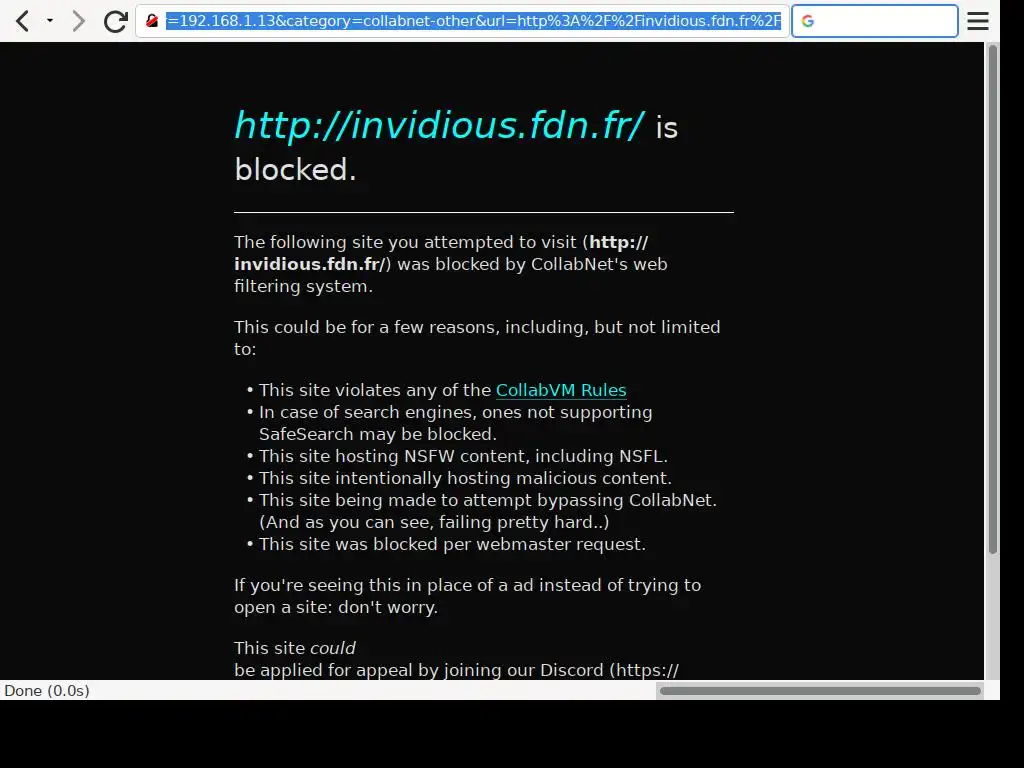Click the Google search engine icon

(808, 21)
